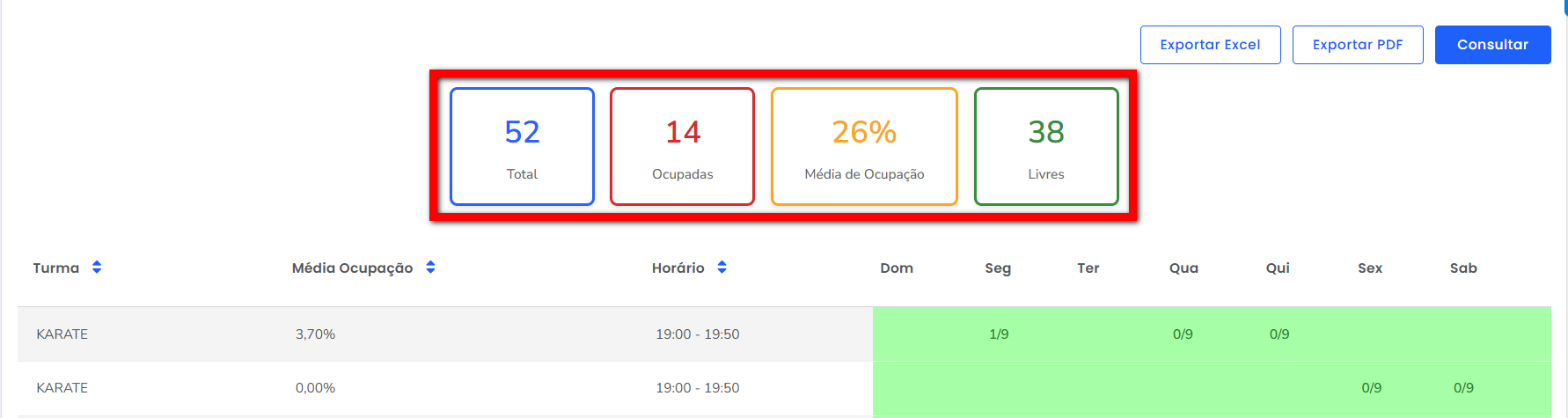Click the Turma column header
1568x418 pixels.
56,268
